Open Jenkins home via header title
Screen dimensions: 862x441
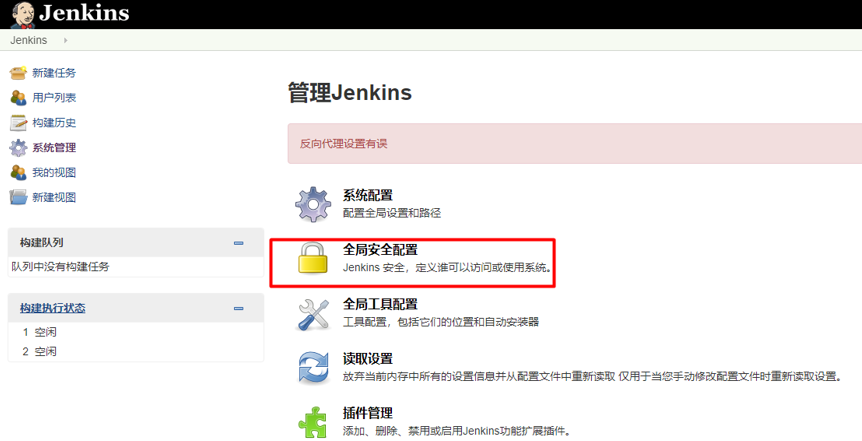pyautogui.click(x=84, y=13)
